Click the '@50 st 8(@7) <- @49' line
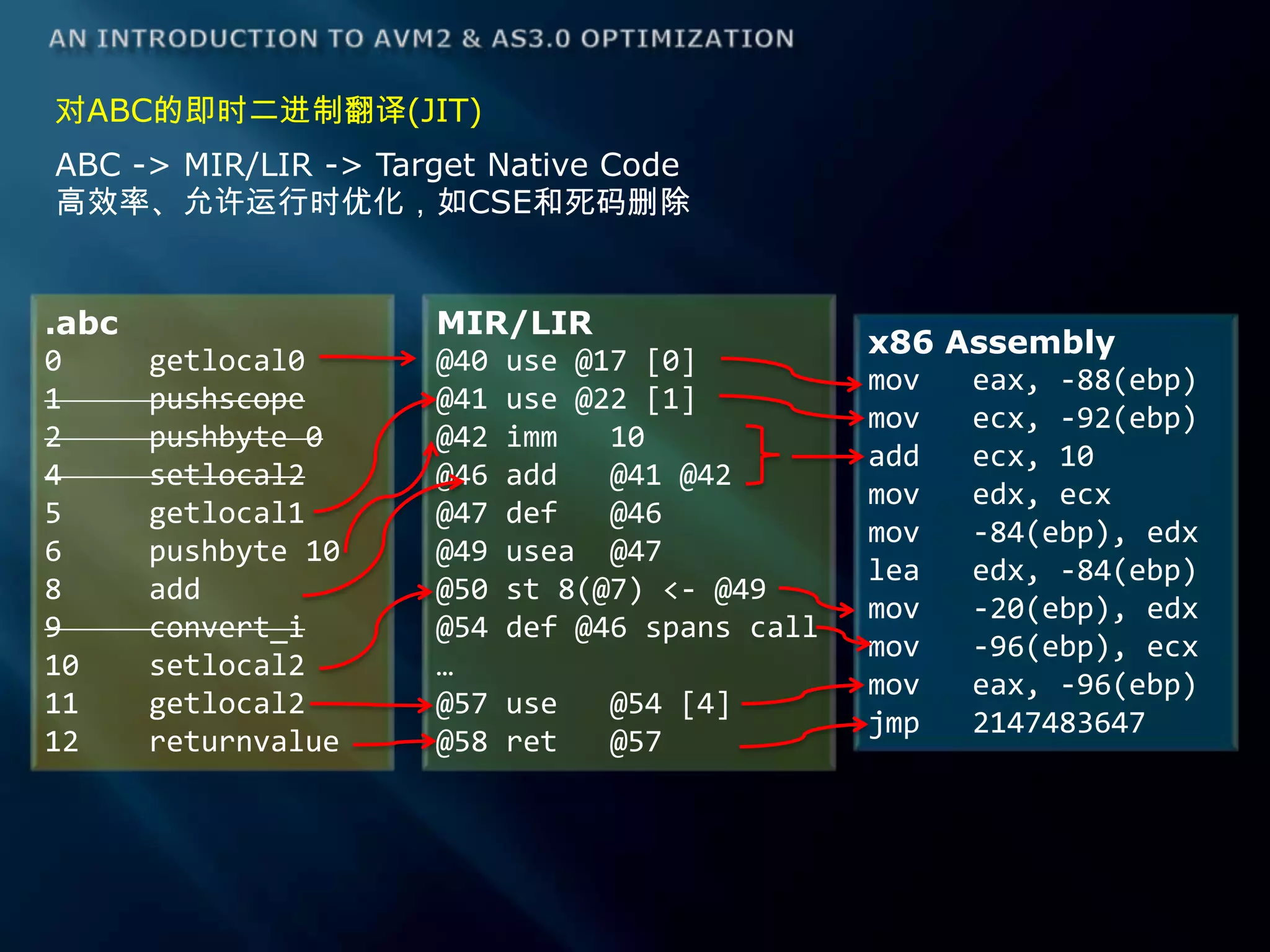The width and height of the screenshot is (1270, 952). (x=601, y=590)
